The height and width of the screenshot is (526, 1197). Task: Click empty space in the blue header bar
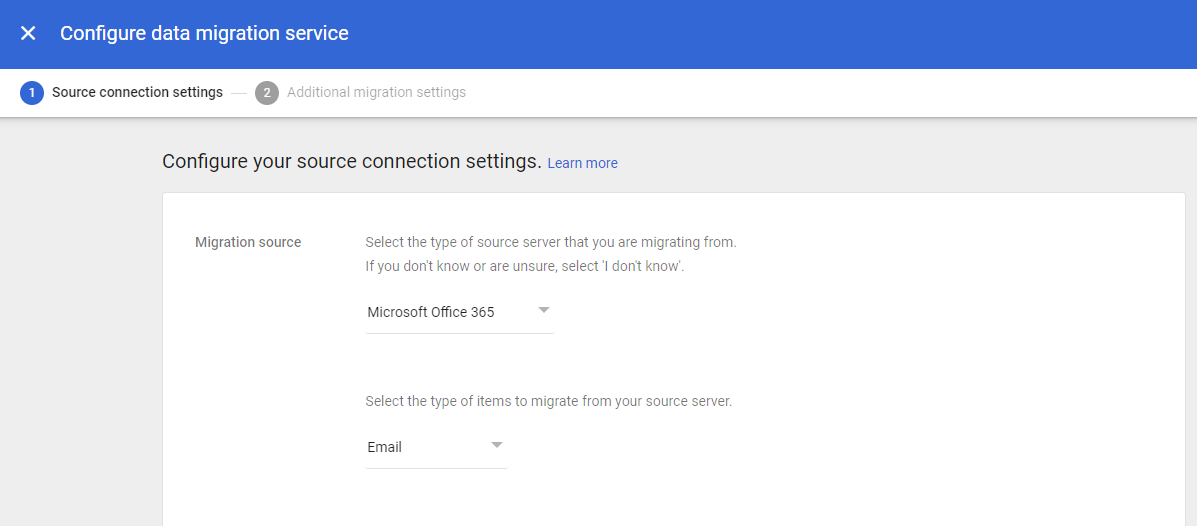(x=763, y=34)
